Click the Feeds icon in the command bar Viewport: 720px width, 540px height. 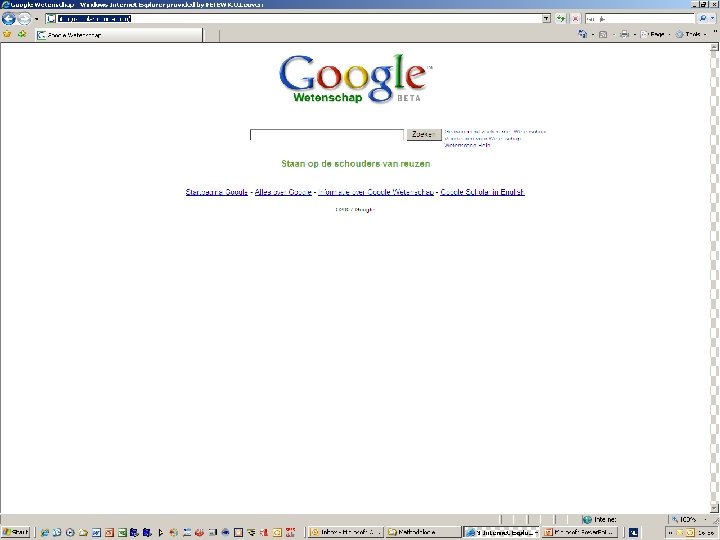[x=603, y=34]
